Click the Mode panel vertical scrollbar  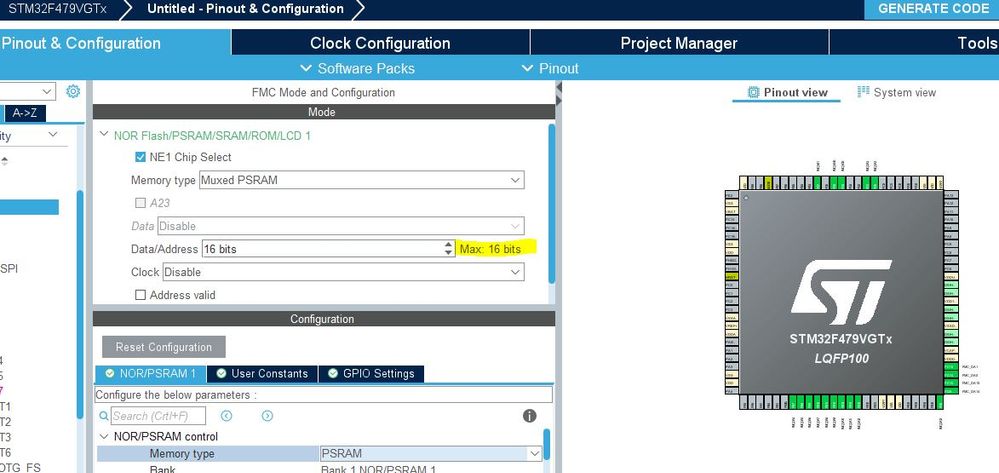pyautogui.click(x=552, y=203)
